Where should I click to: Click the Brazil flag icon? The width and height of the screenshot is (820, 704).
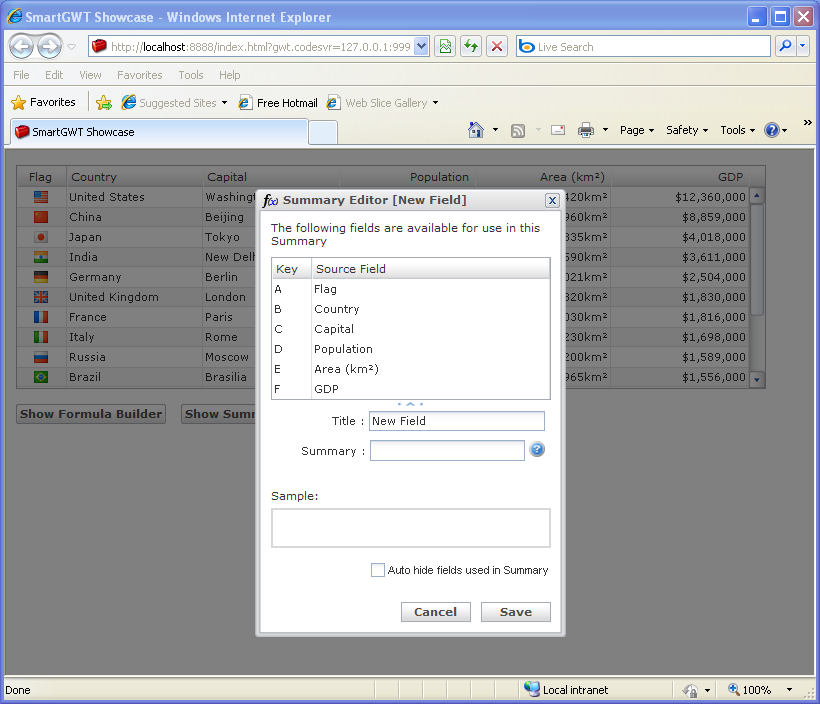pyautogui.click(x=41, y=377)
